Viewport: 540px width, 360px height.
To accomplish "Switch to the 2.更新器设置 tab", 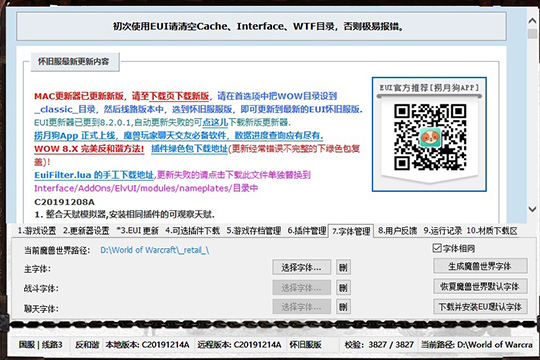I will [86, 230].
